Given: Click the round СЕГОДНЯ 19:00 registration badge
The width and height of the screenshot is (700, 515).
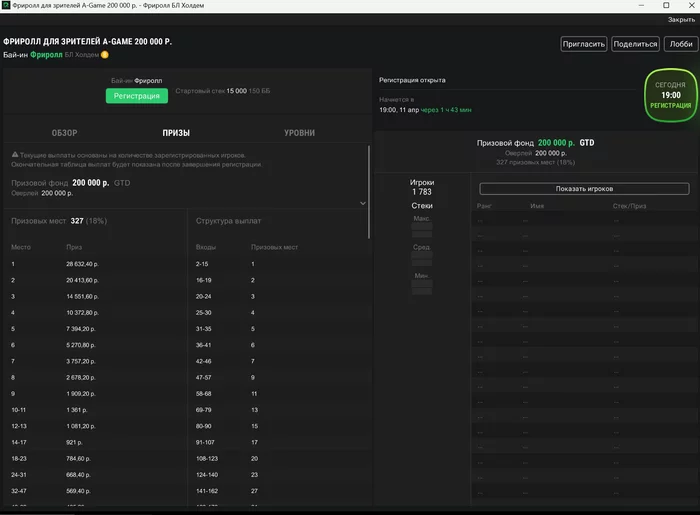Looking at the screenshot, I should click(x=670, y=95).
